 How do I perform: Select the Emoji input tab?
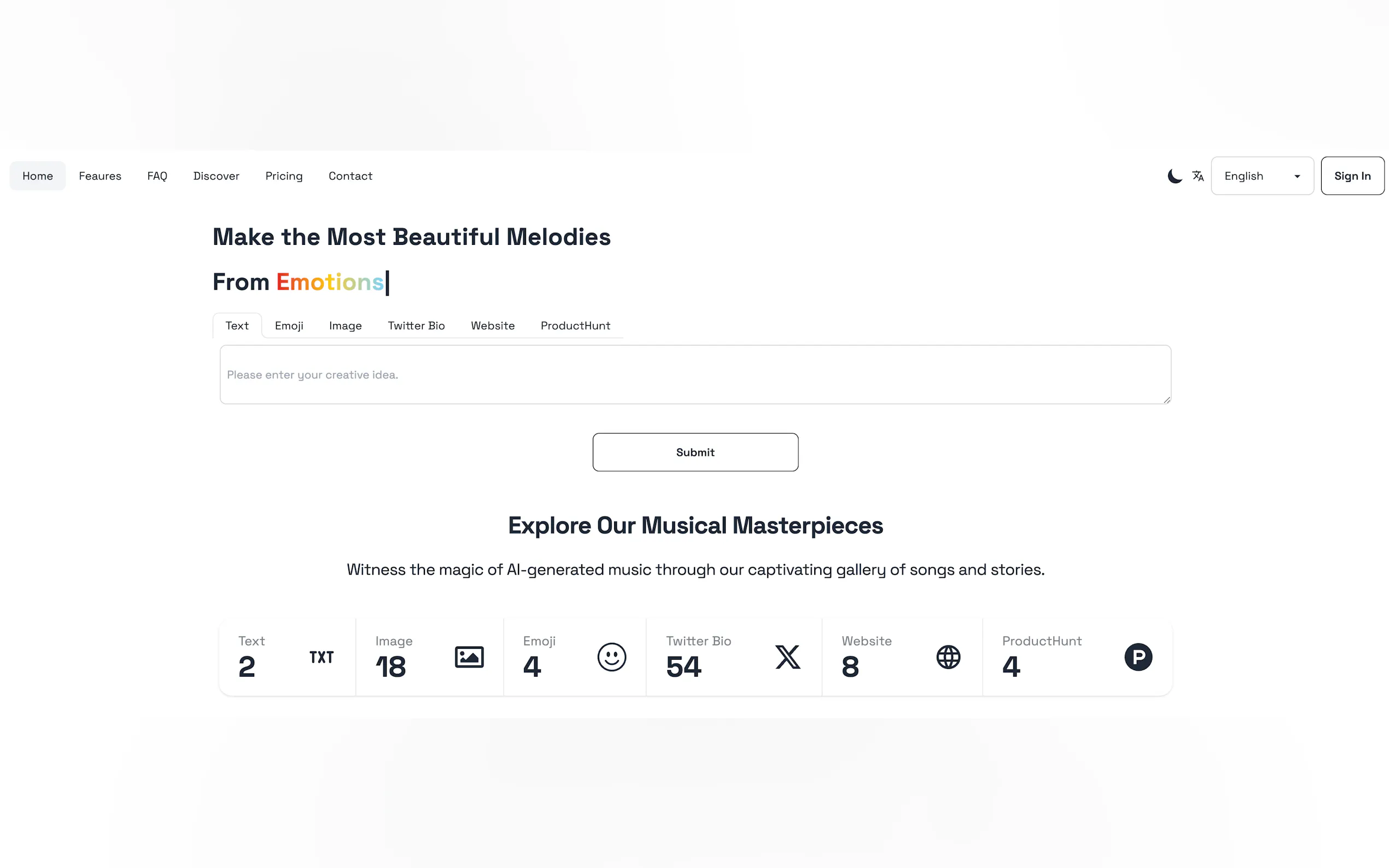tap(289, 326)
